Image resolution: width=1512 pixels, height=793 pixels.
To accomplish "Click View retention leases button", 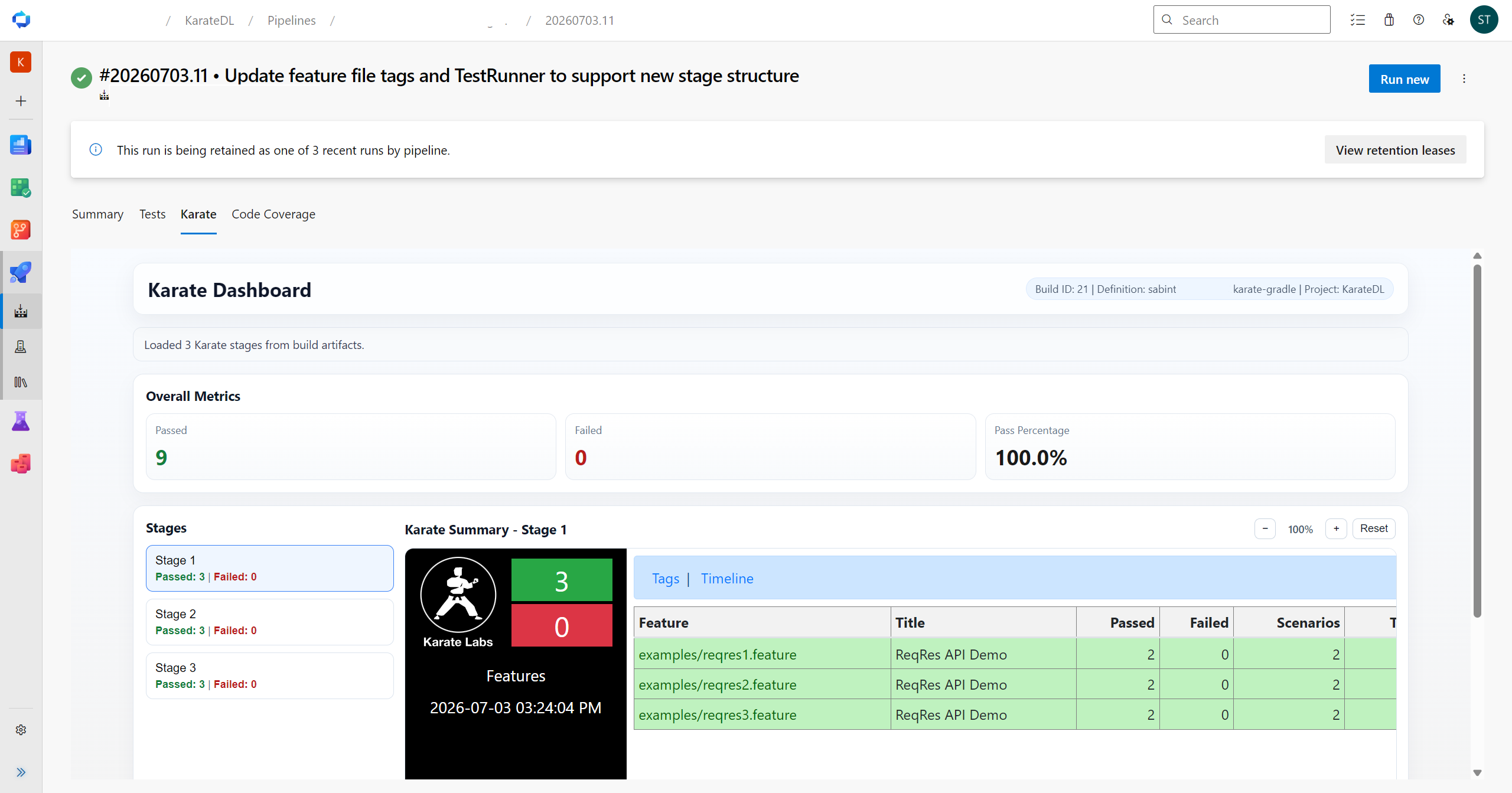I will point(1395,150).
